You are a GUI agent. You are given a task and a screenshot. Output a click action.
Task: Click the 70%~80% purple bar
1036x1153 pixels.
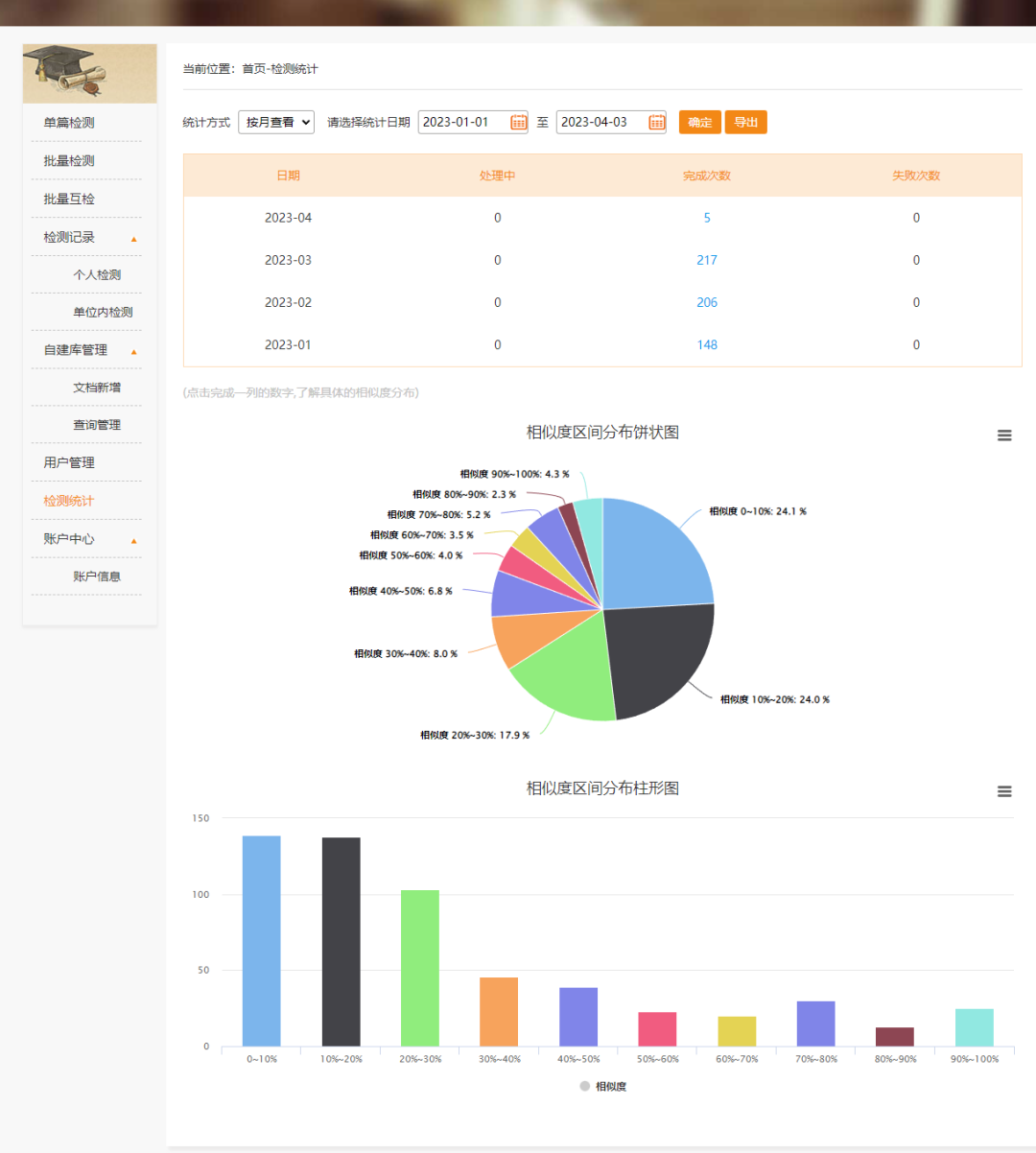point(815,1024)
